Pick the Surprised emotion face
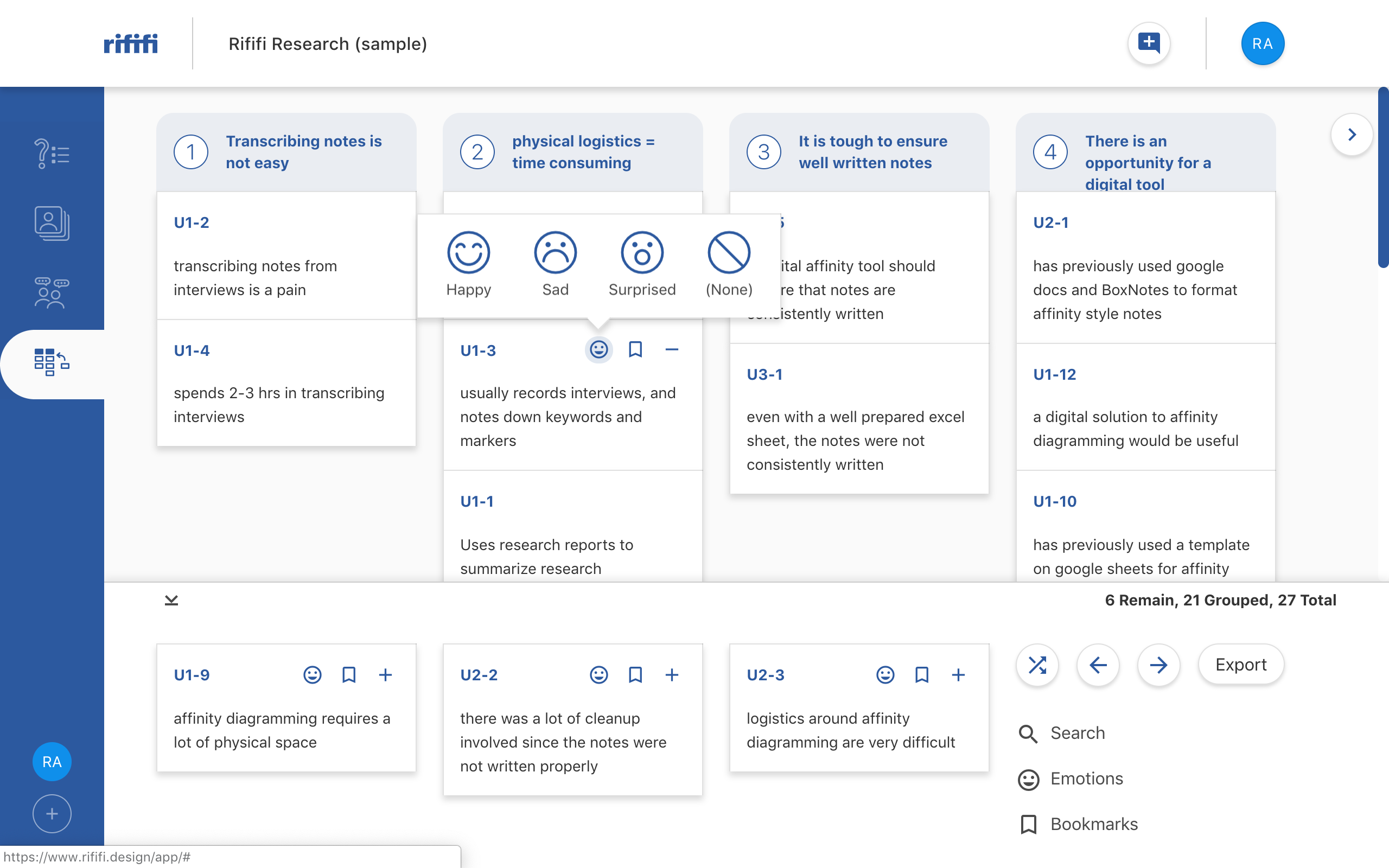The image size is (1389, 868). 642,253
